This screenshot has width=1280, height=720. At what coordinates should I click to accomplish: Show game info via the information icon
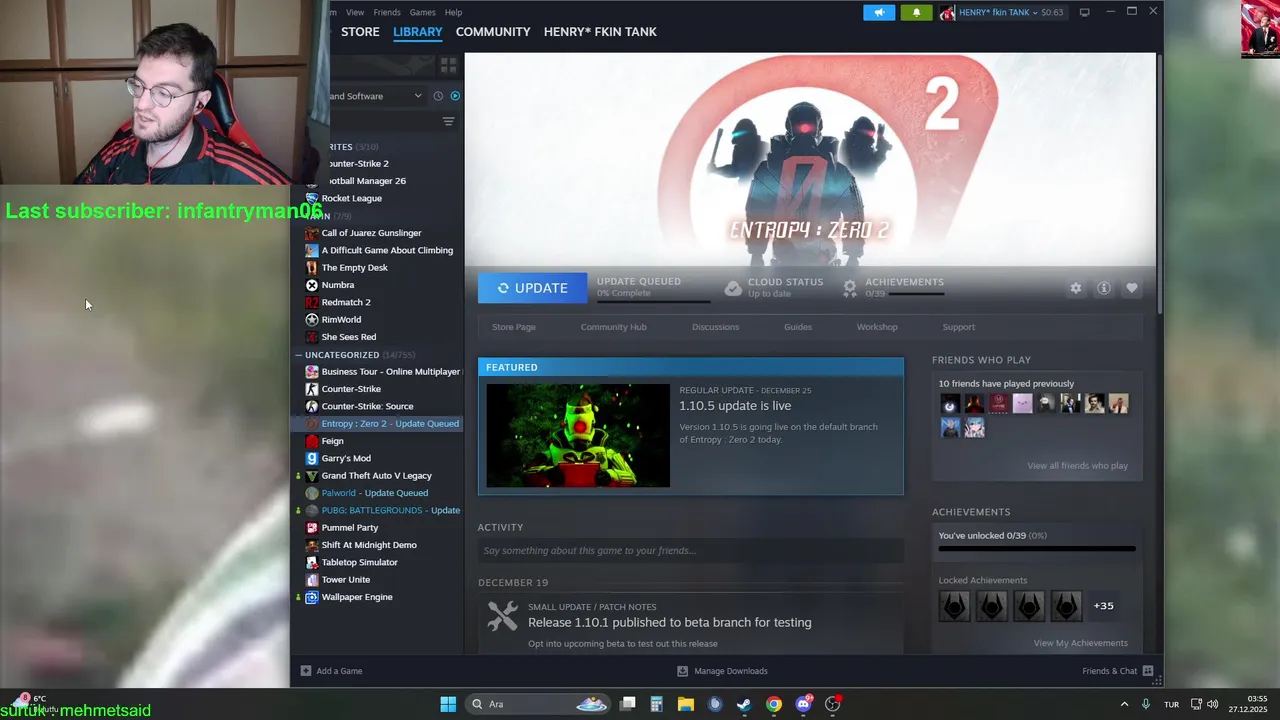click(x=1104, y=288)
